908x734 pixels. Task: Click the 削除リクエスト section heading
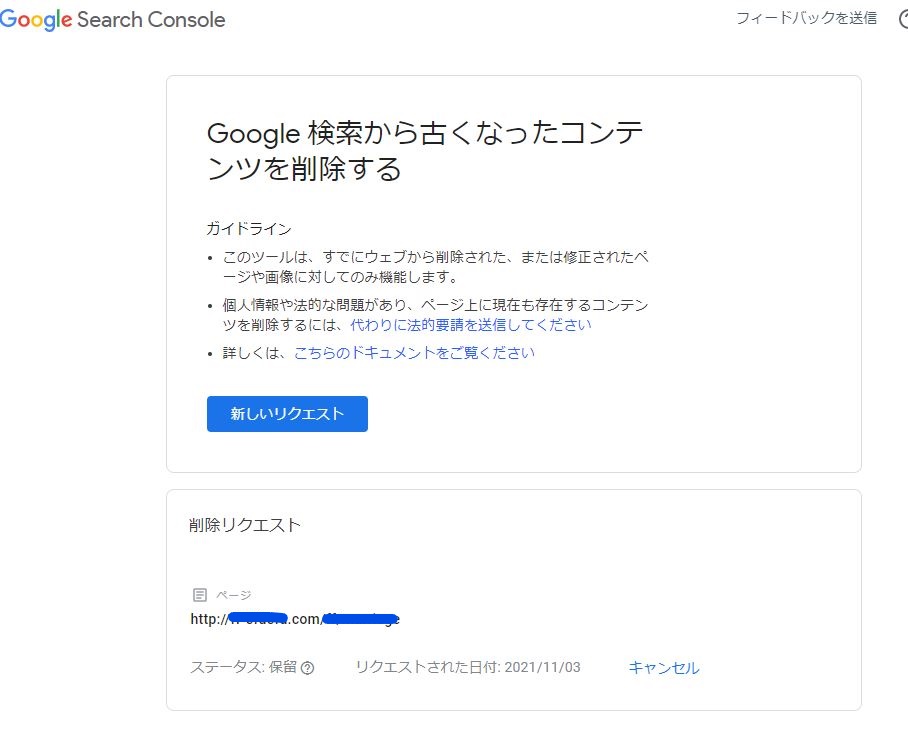245,525
